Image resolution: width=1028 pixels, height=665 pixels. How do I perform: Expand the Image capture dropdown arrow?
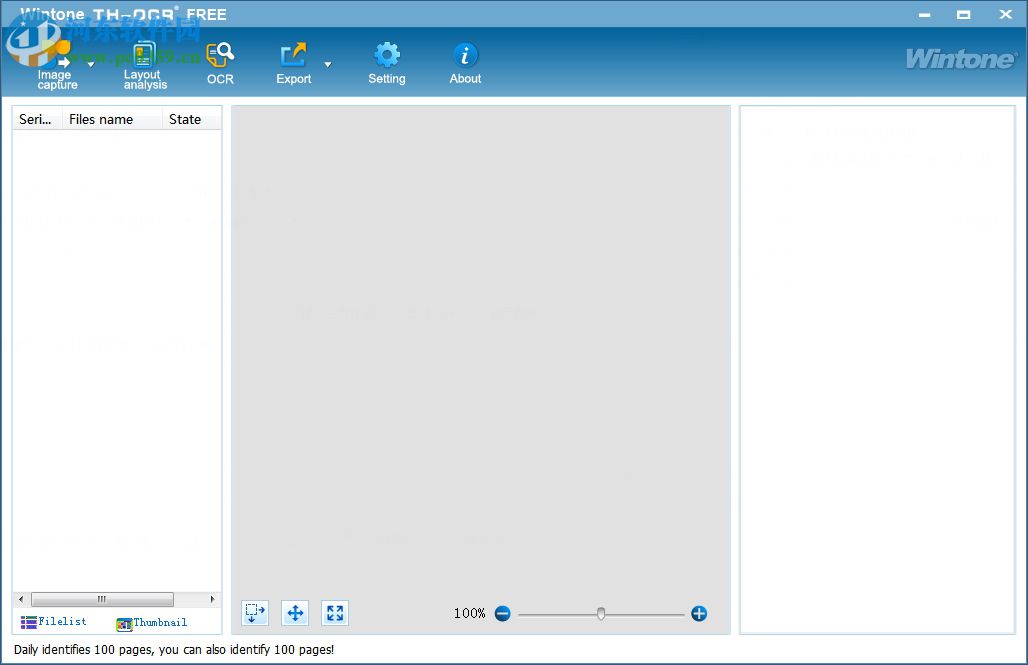point(91,64)
